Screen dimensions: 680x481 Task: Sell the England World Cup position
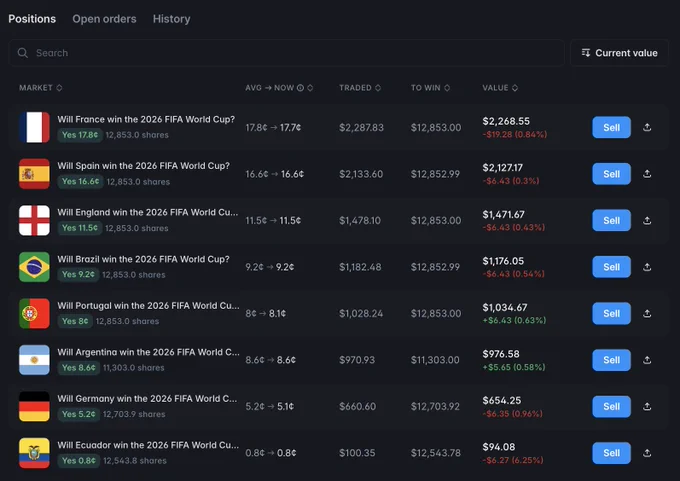[x=611, y=220]
